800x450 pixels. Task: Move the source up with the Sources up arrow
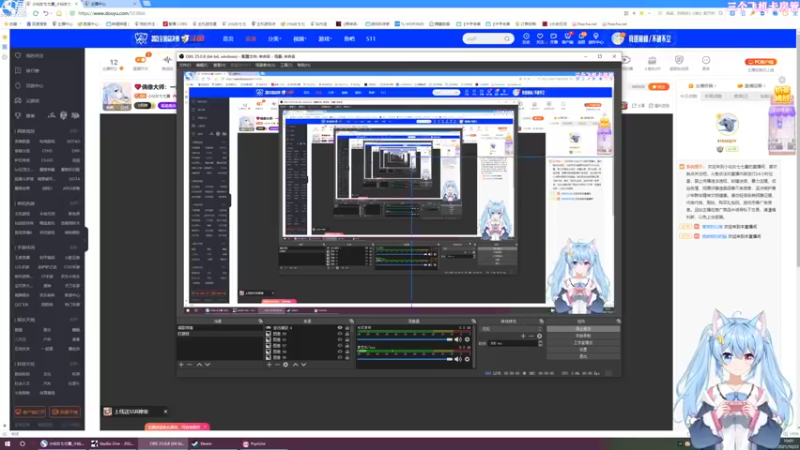(x=295, y=364)
